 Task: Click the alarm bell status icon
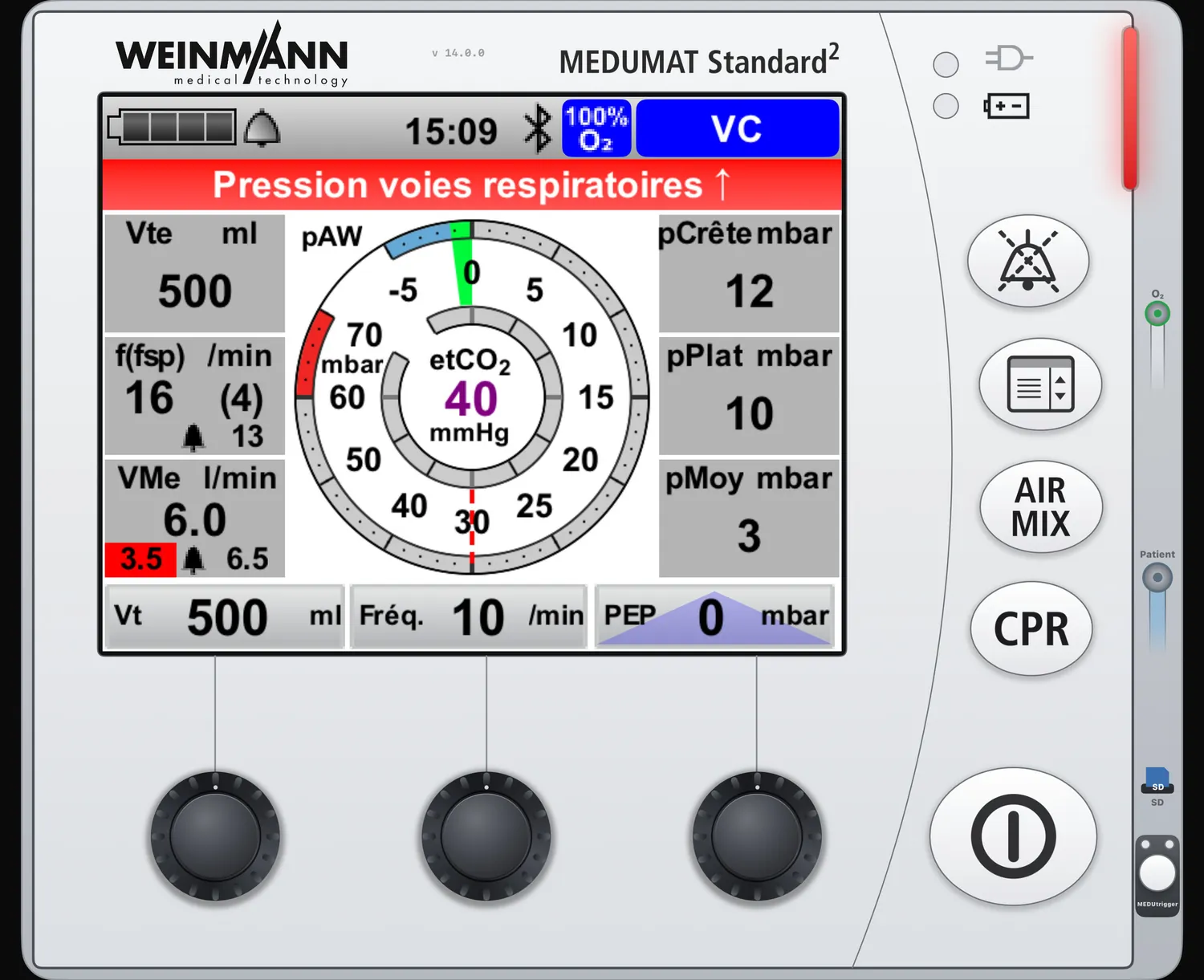pyautogui.click(x=262, y=128)
